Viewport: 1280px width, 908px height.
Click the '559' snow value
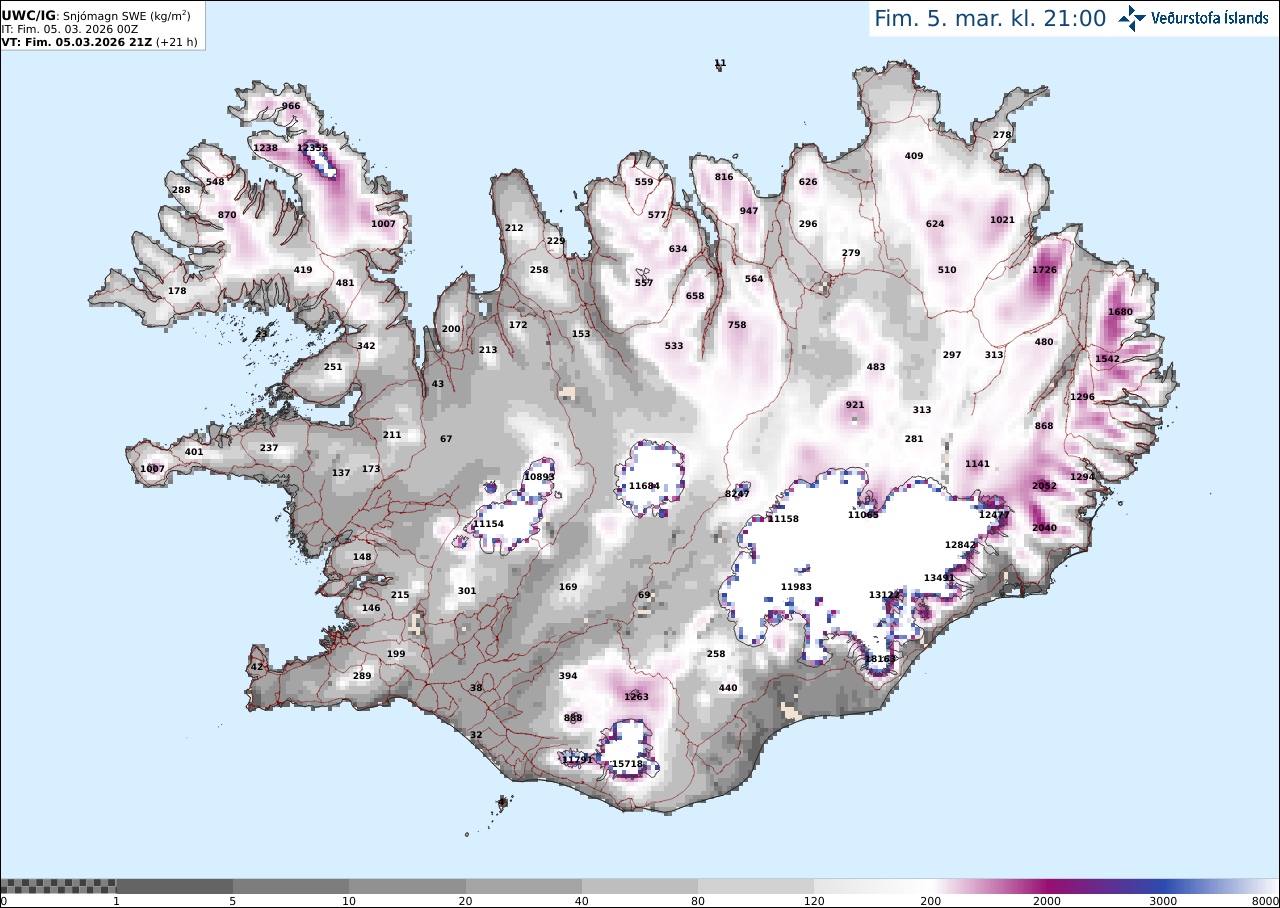pos(644,182)
